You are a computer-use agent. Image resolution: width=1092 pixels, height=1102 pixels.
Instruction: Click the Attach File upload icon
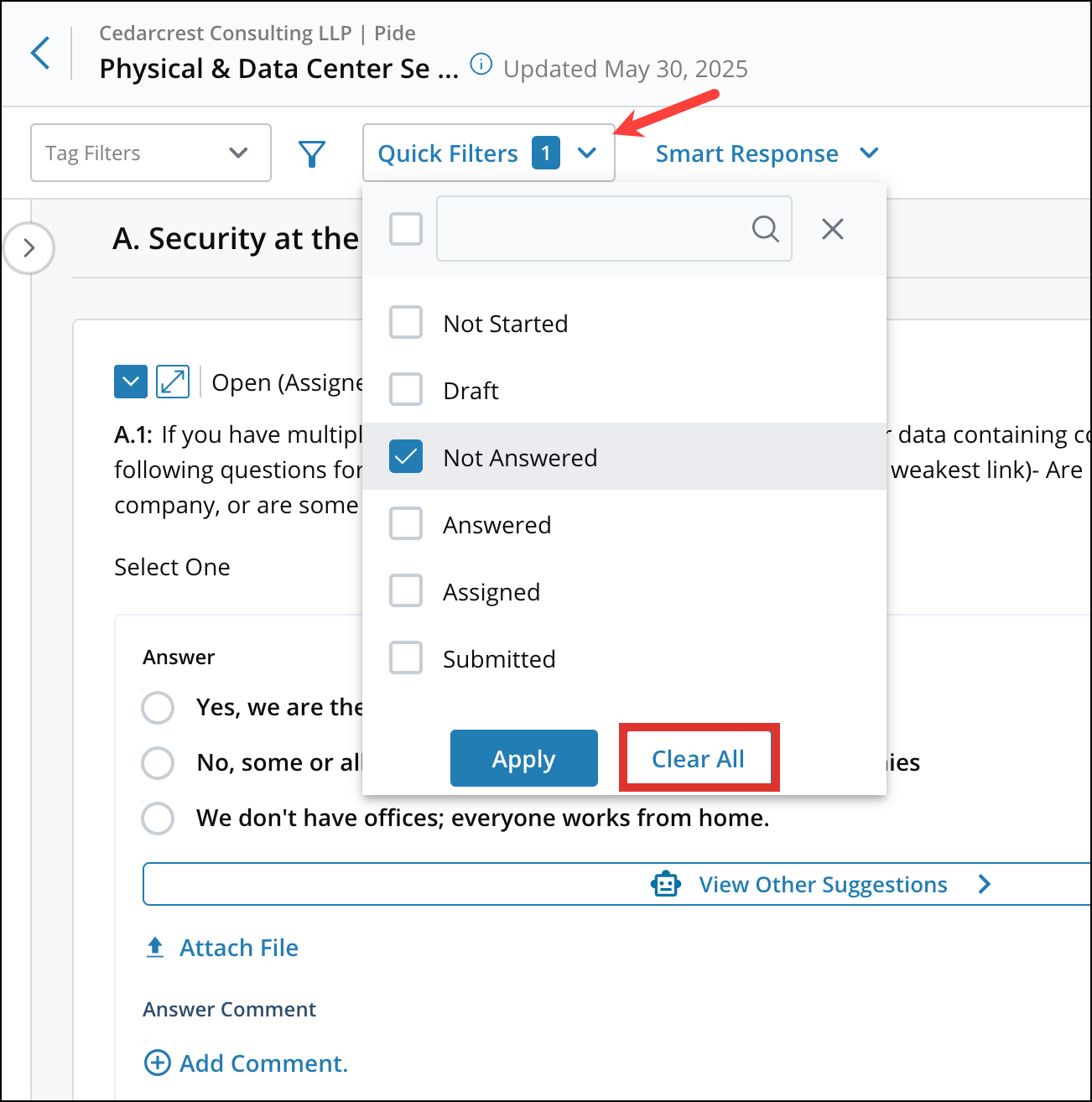[155, 948]
